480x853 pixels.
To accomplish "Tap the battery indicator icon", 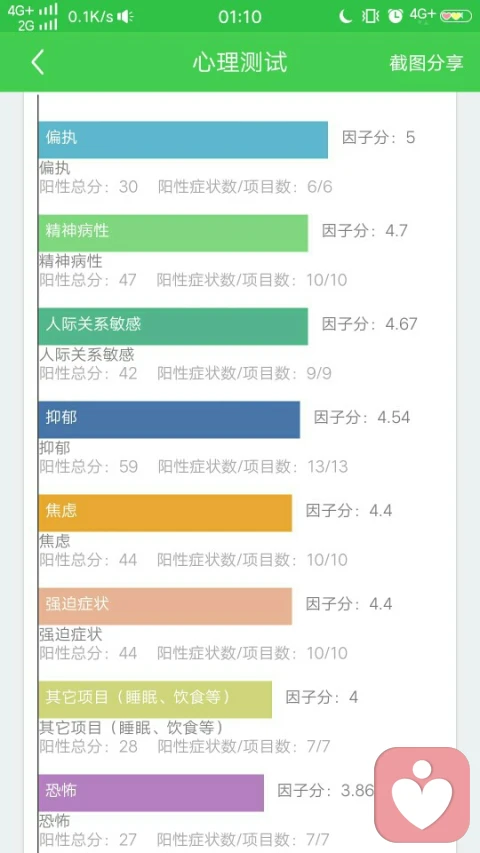I will (456, 16).
